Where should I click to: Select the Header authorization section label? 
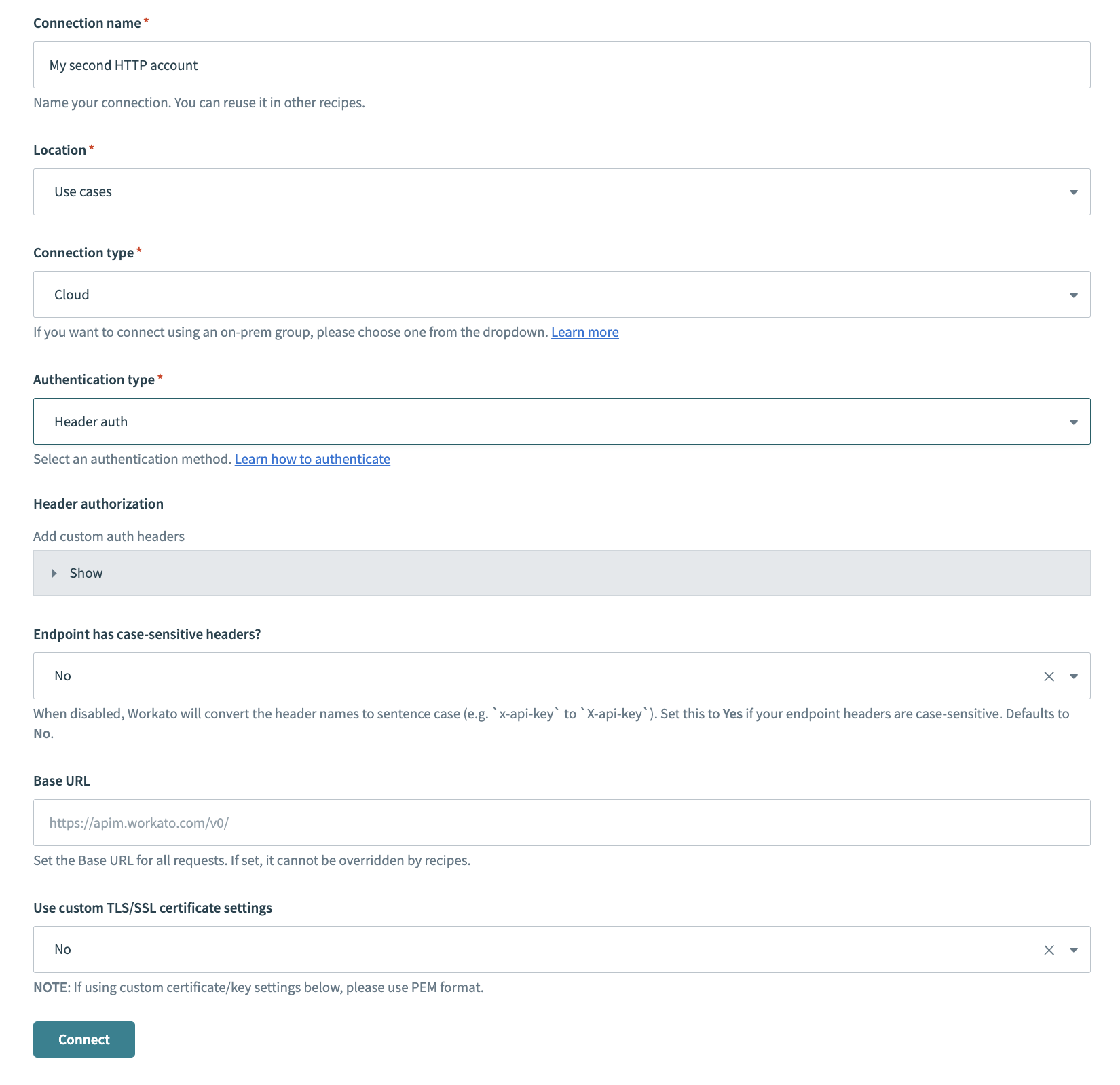click(98, 503)
